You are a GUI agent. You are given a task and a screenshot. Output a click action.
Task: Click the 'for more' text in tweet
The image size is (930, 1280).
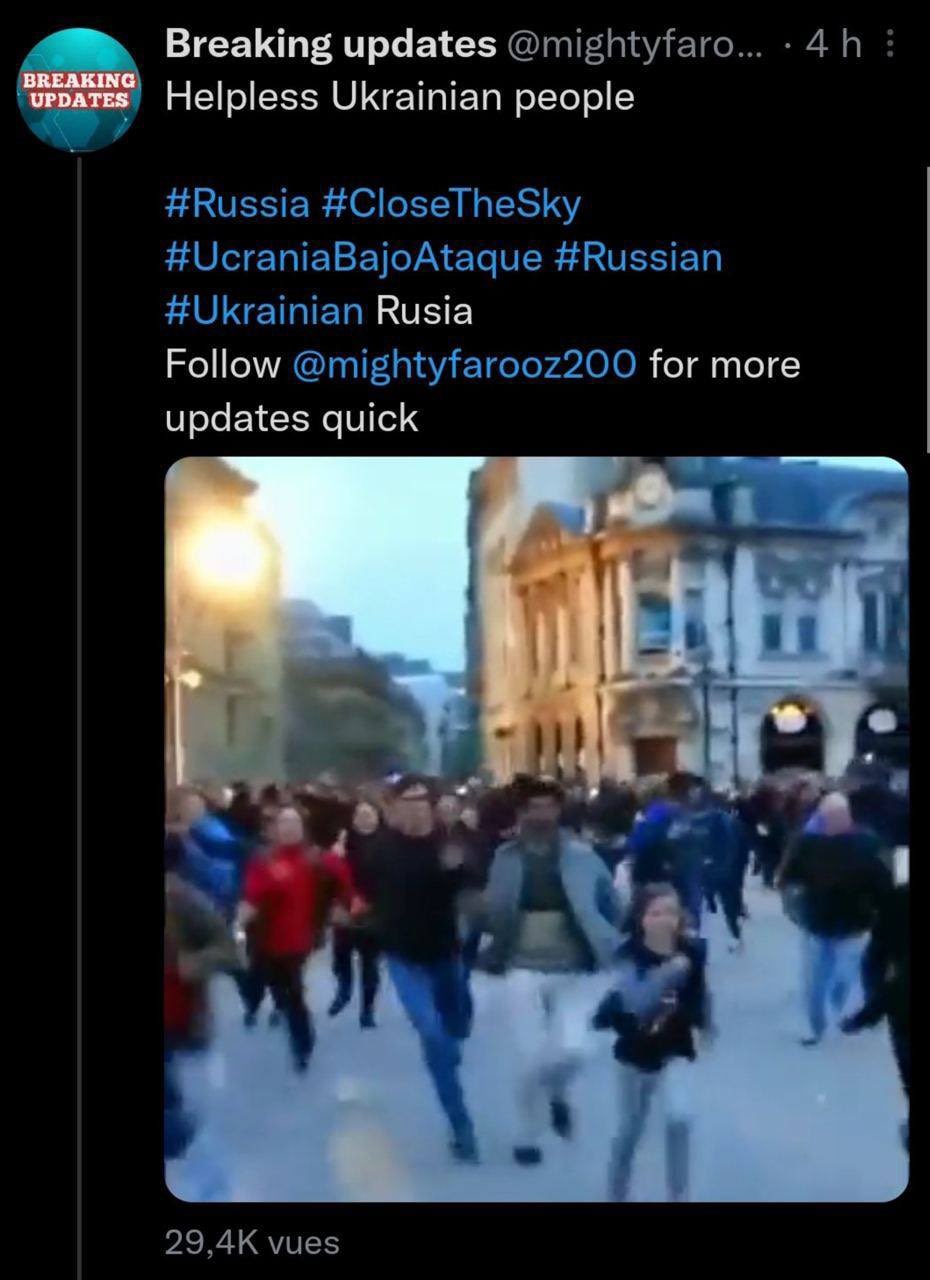(725, 365)
